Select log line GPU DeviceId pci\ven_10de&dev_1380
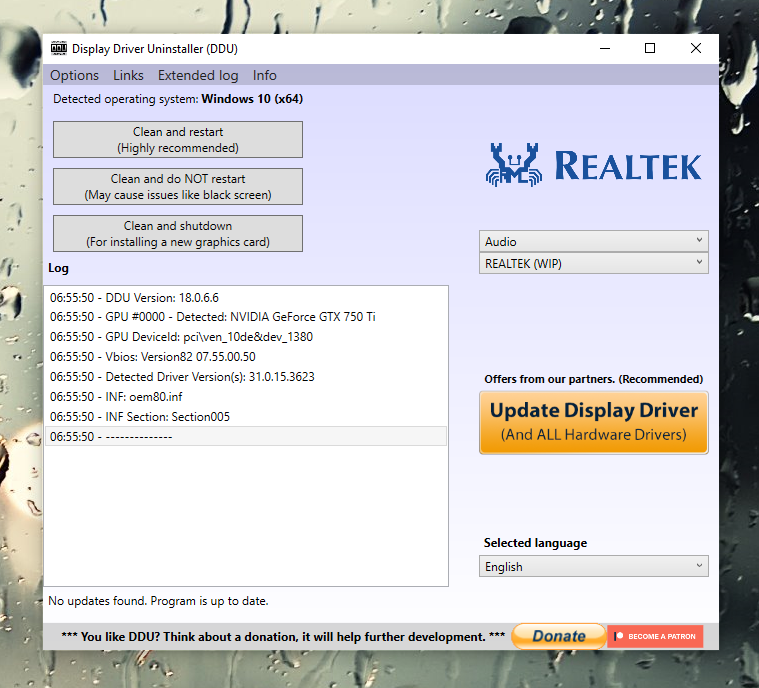This screenshot has width=759, height=688. [x=245, y=336]
